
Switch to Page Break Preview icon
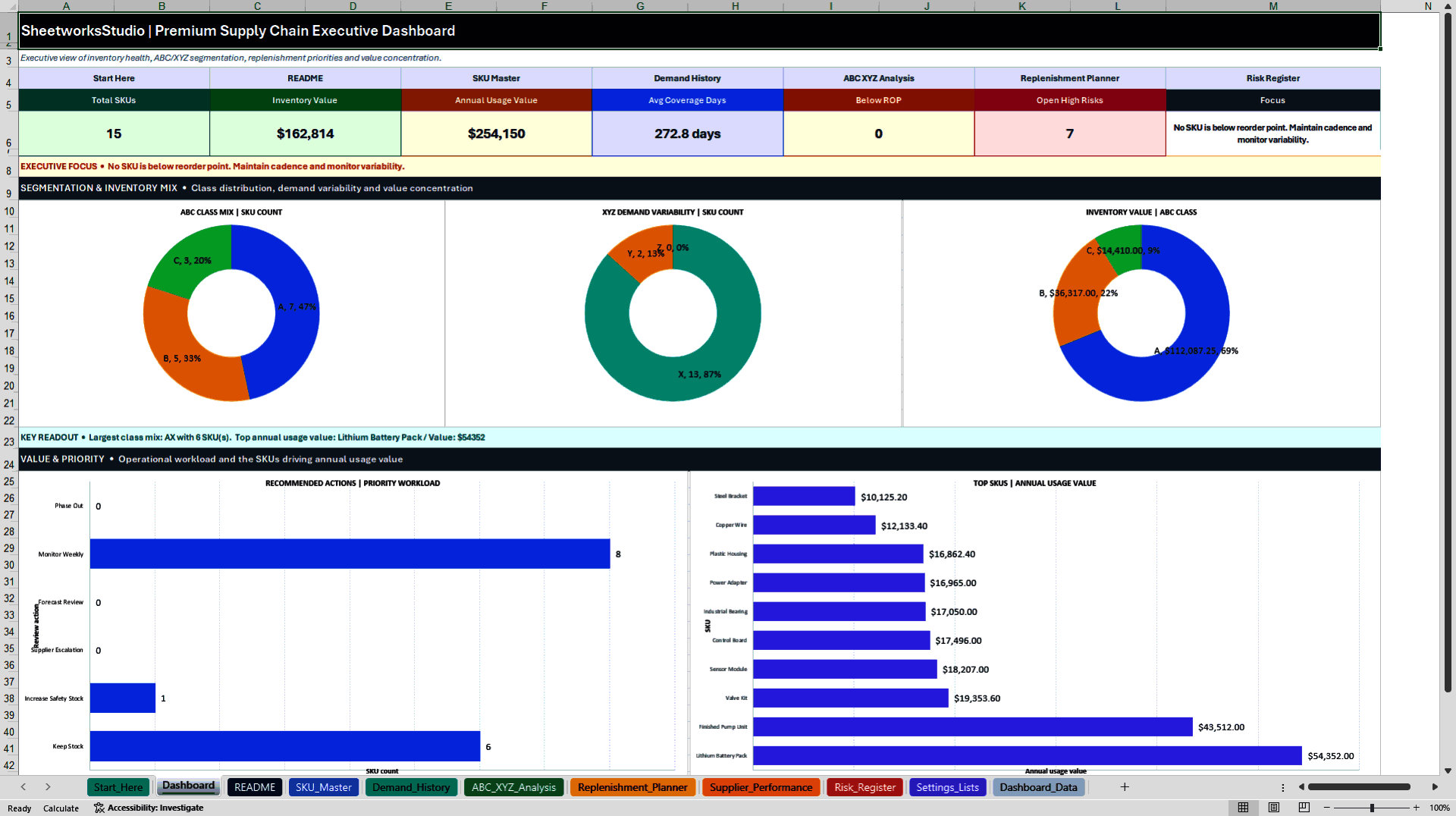pyautogui.click(x=1304, y=808)
